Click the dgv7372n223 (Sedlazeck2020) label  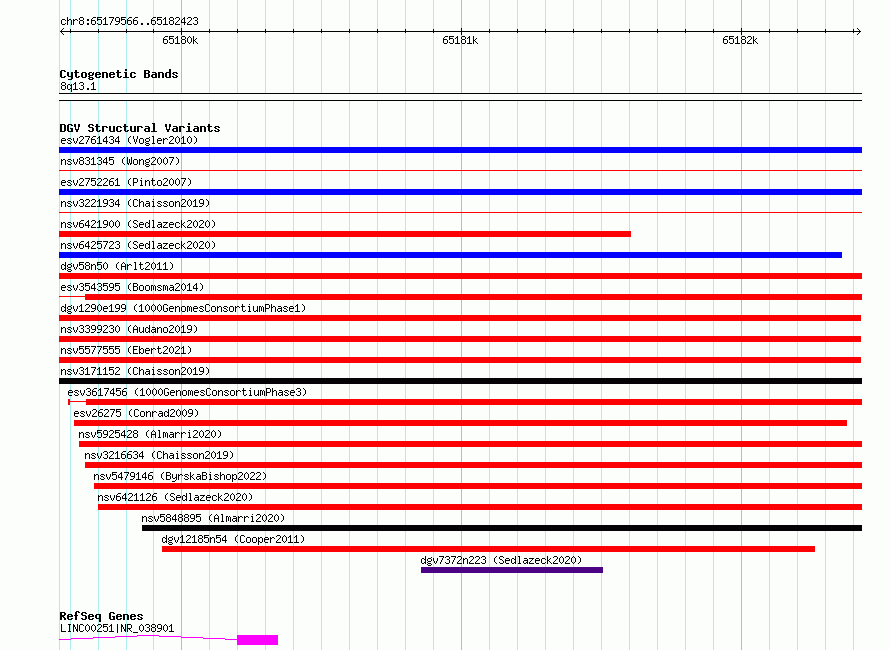[501, 560]
